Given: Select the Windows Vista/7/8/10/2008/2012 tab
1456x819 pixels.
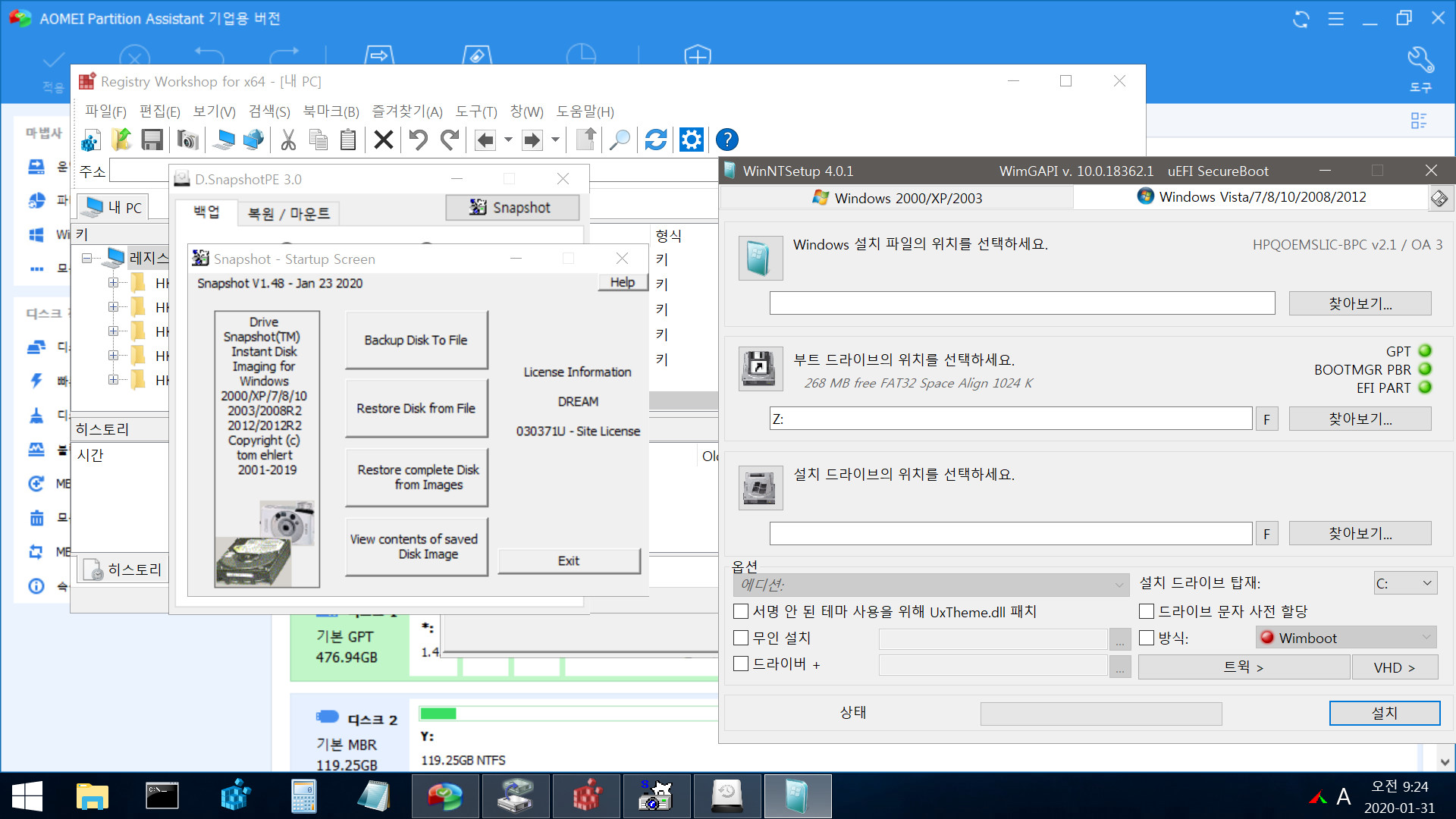Looking at the screenshot, I should point(1252,197).
